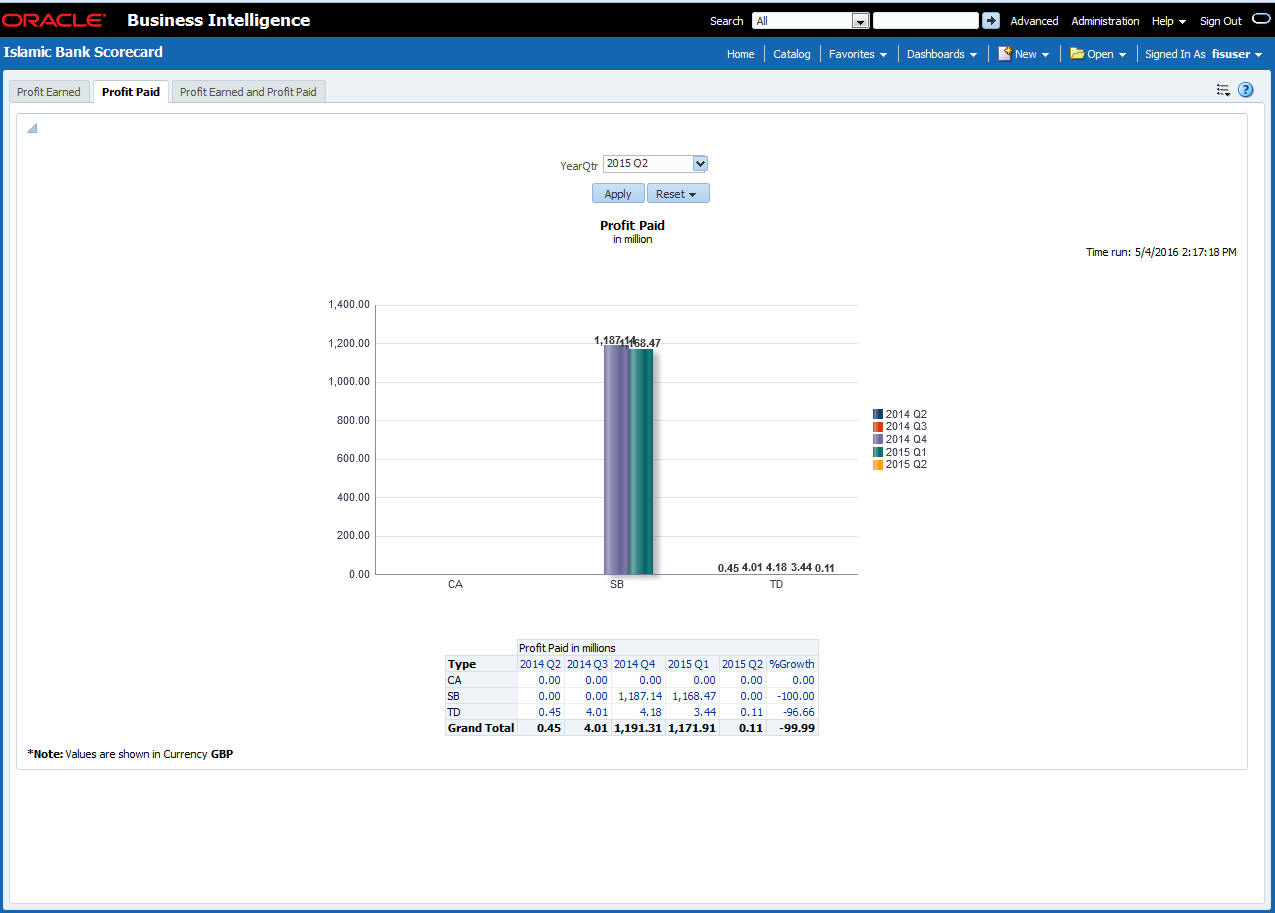This screenshot has height=913, width=1275.
Task: Open the Search scope All dropdown
Action: 860,21
